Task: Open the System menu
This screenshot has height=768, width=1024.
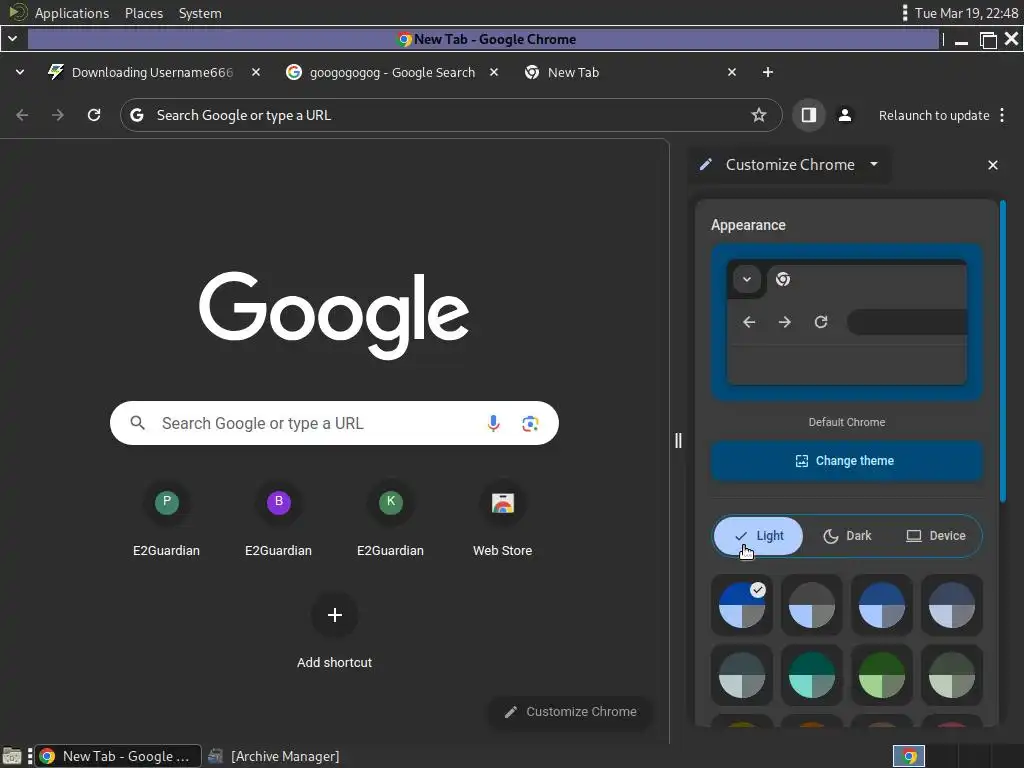Action: [x=200, y=13]
